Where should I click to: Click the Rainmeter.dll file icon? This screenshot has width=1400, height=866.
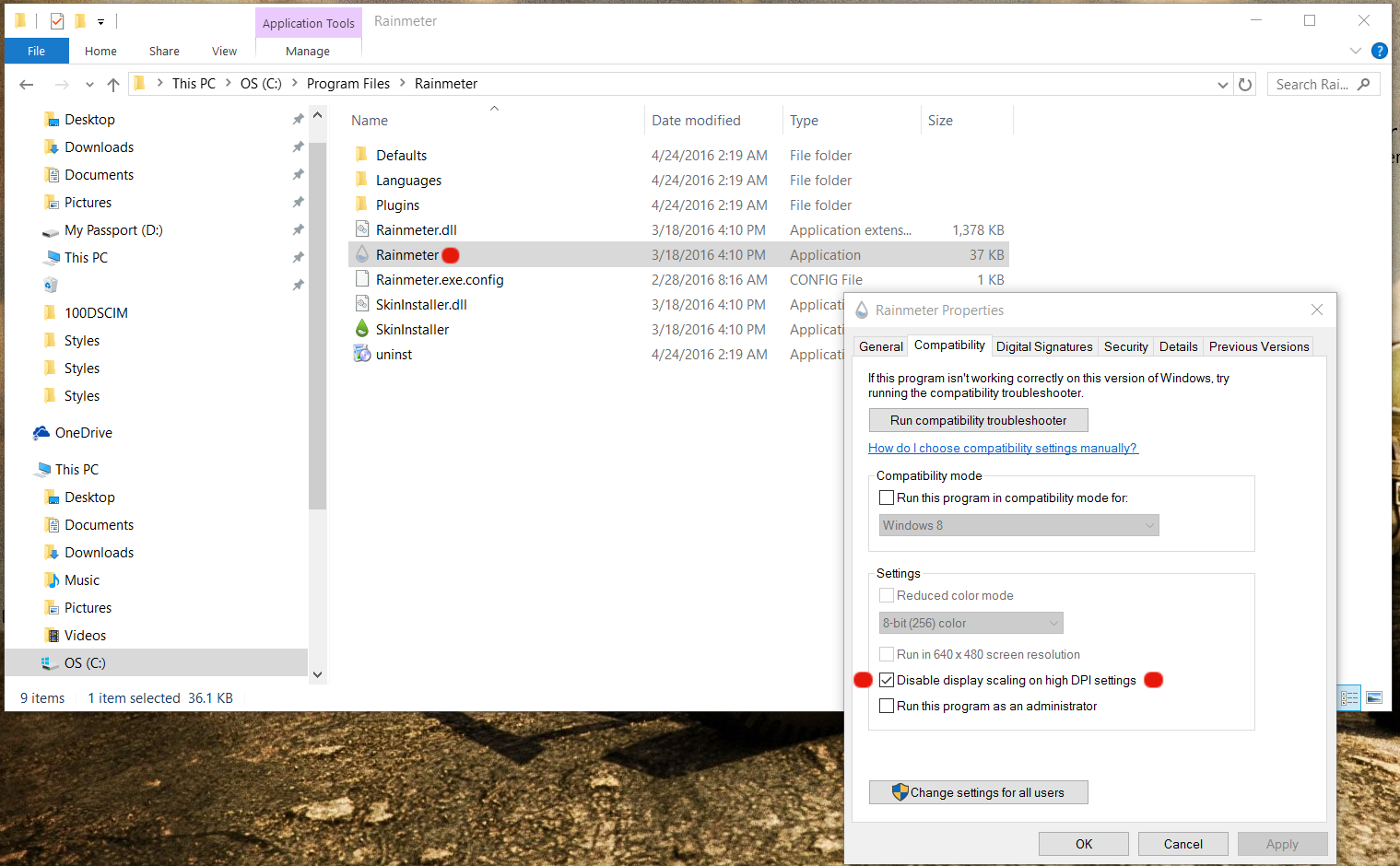362,229
